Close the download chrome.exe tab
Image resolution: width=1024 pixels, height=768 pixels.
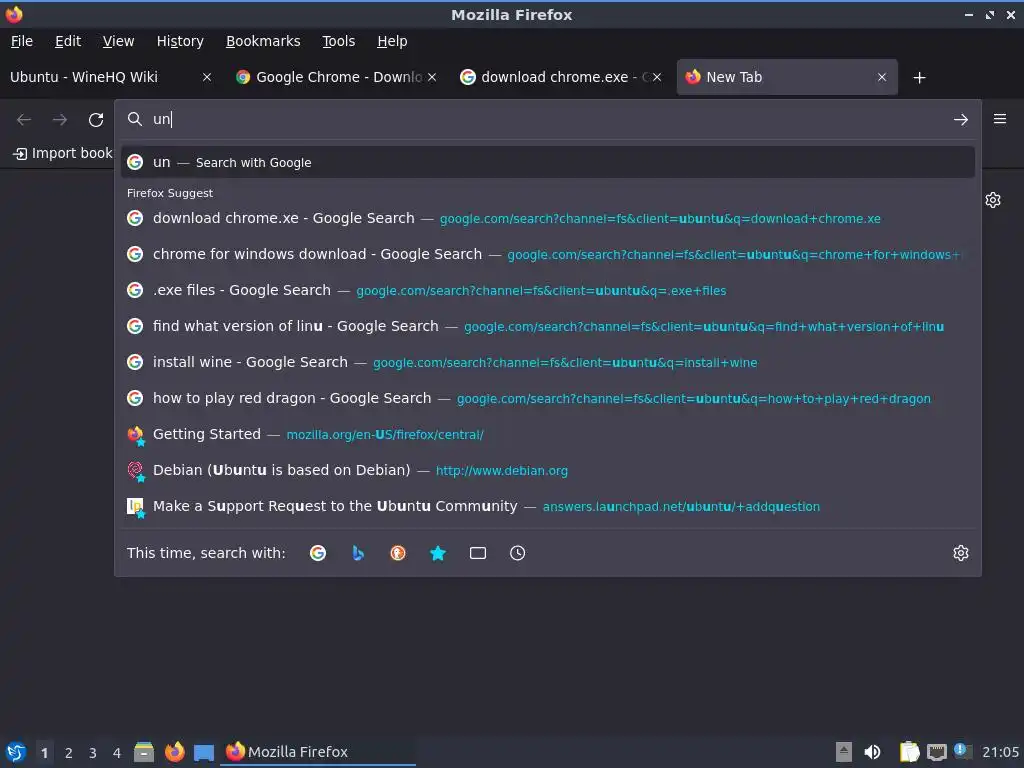[x=657, y=77]
